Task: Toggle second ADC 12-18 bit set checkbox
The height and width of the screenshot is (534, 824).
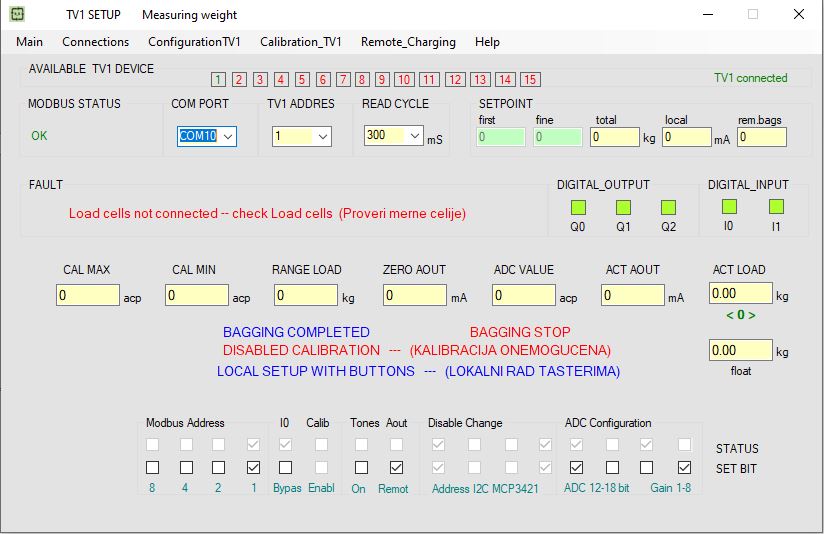Action: click(612, 467)
